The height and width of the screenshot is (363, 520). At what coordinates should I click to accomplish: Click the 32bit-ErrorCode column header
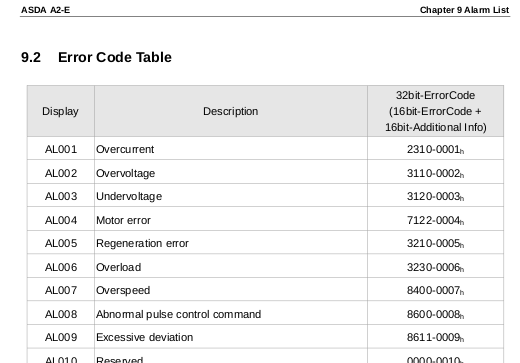click(x=435, y=111)
